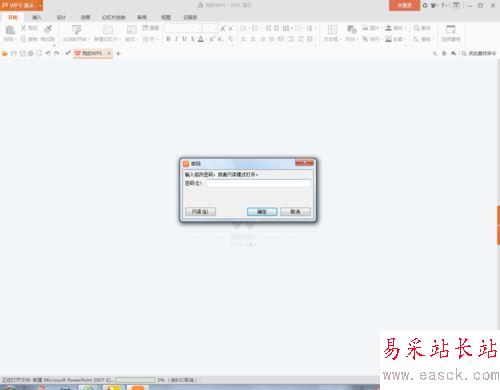This screenshot has height=390, width=500.
Task: Toggle Italic formatting button
Action: click(176, 39)
